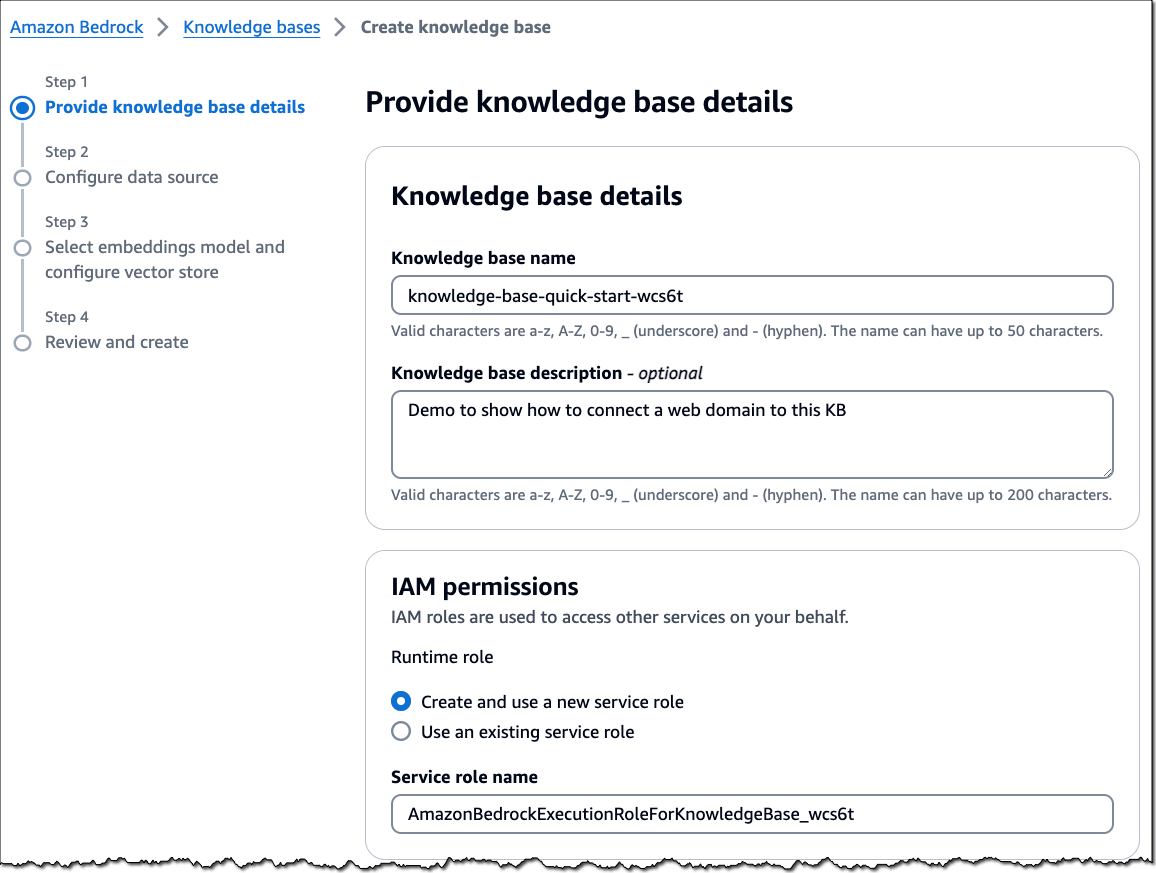
Task: Click the breadcrumb chevron after Amazon Bedrock
Action: (x=161, y=27)
